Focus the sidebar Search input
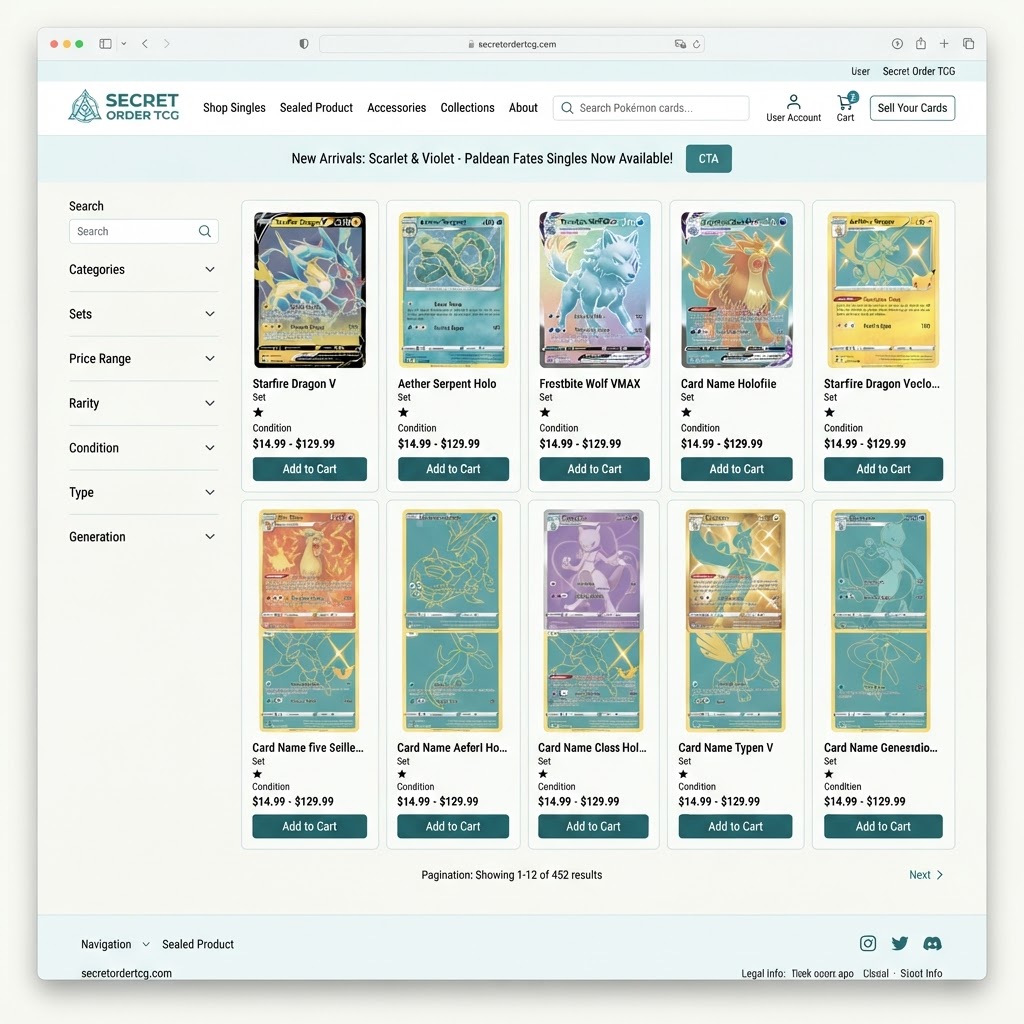Image resolution: width=1024 pixels, height=1024 pixels. (144, 231)
